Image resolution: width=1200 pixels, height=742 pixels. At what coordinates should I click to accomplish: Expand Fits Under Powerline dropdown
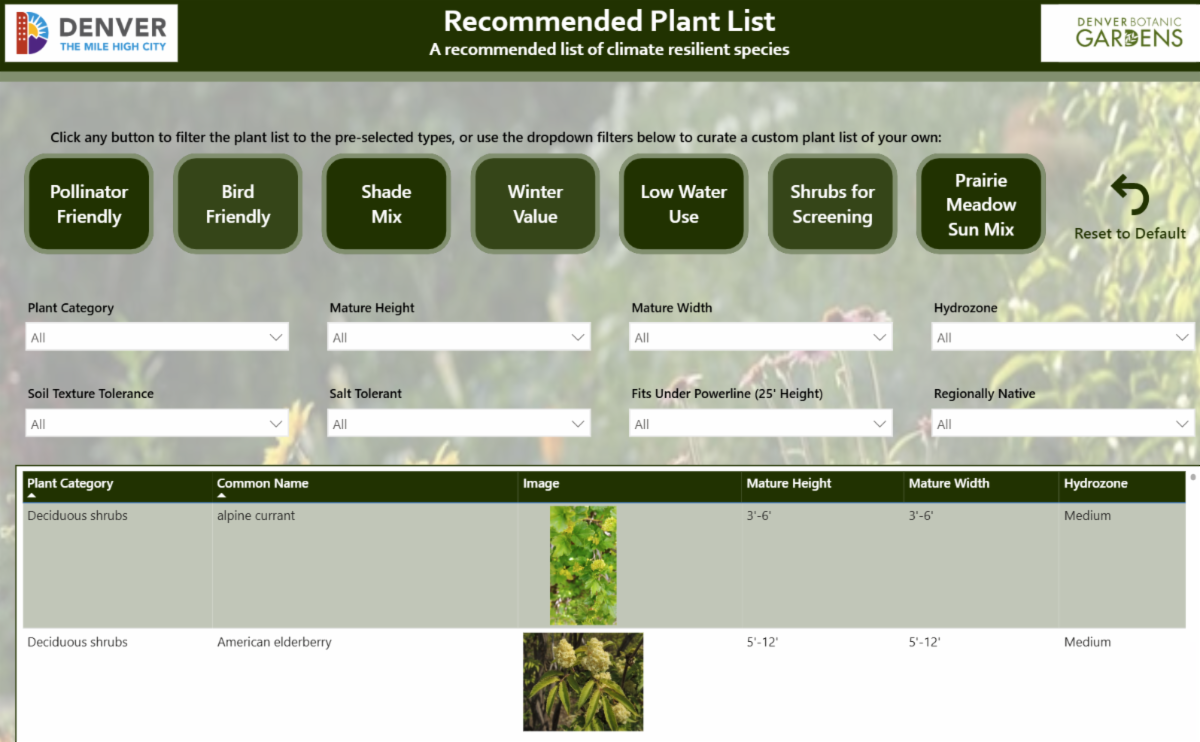(x=761, y=424)
